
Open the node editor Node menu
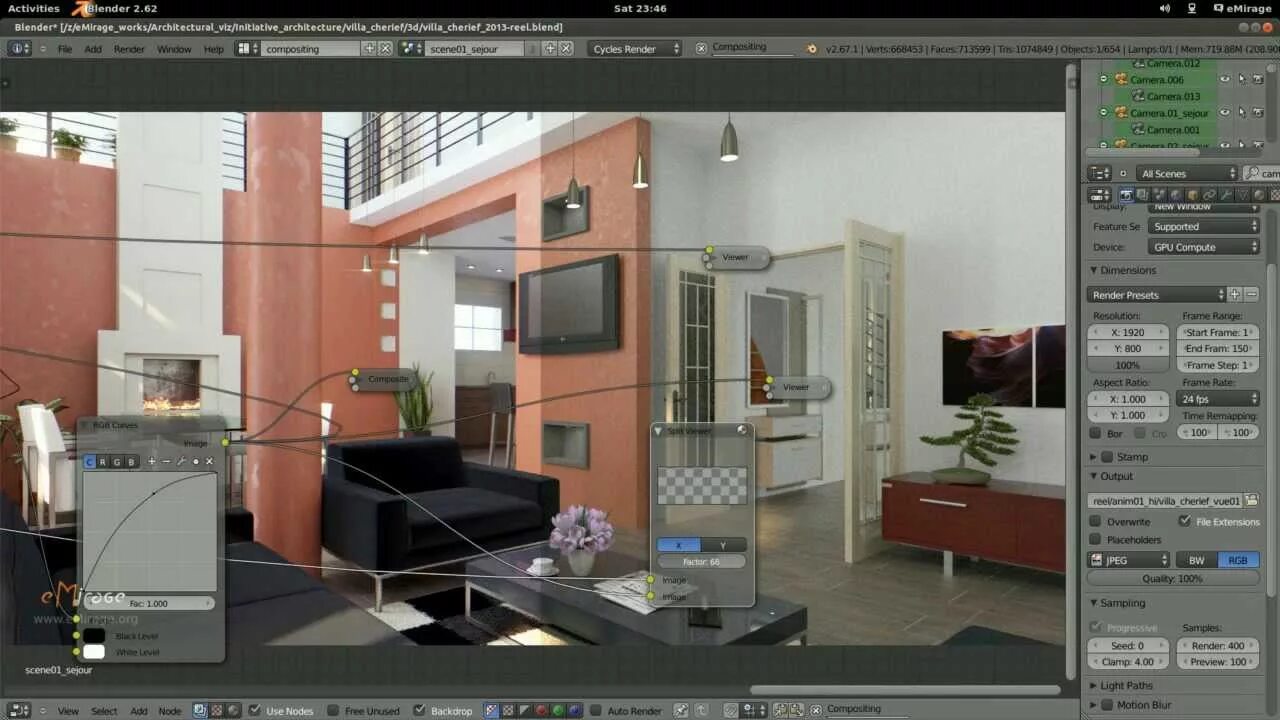(170, 711)
